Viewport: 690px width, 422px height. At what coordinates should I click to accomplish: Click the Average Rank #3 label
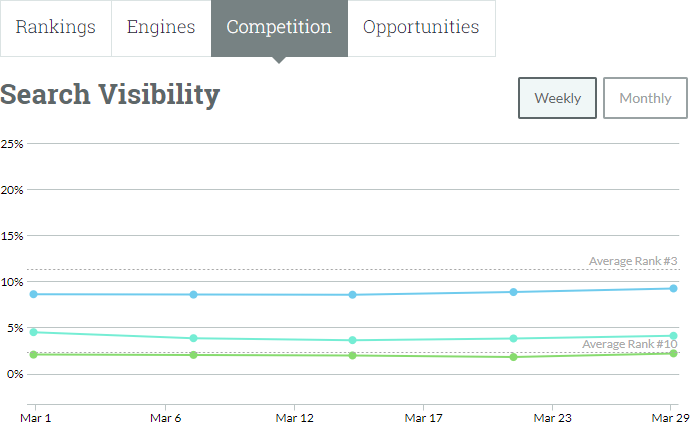click(633, 261)
